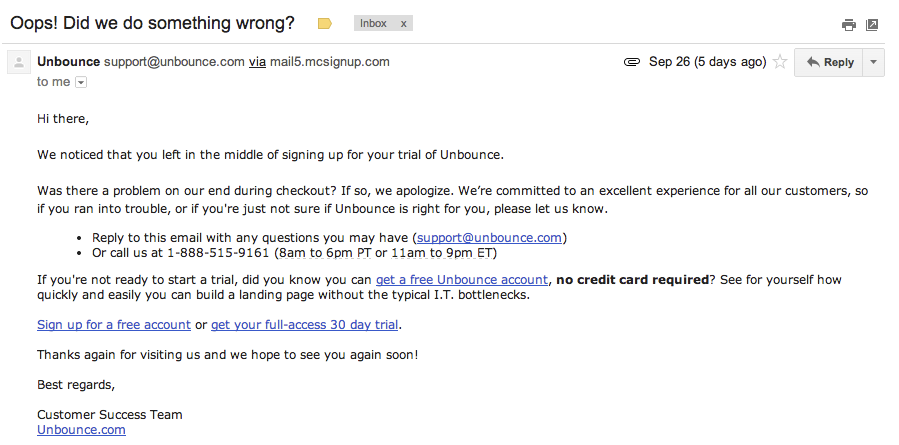
Task: Show details dropdown next to 'to me'
Action: click(81, 82)
